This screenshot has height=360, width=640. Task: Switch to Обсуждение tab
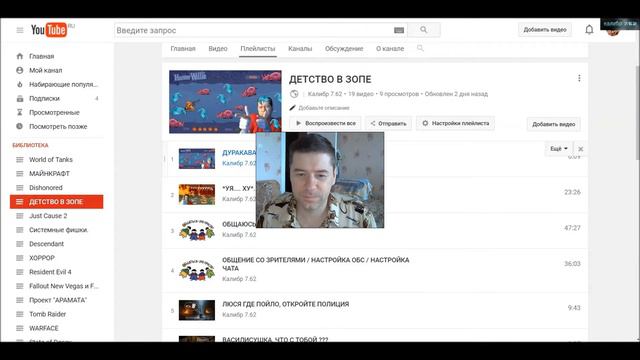point(344,49)
